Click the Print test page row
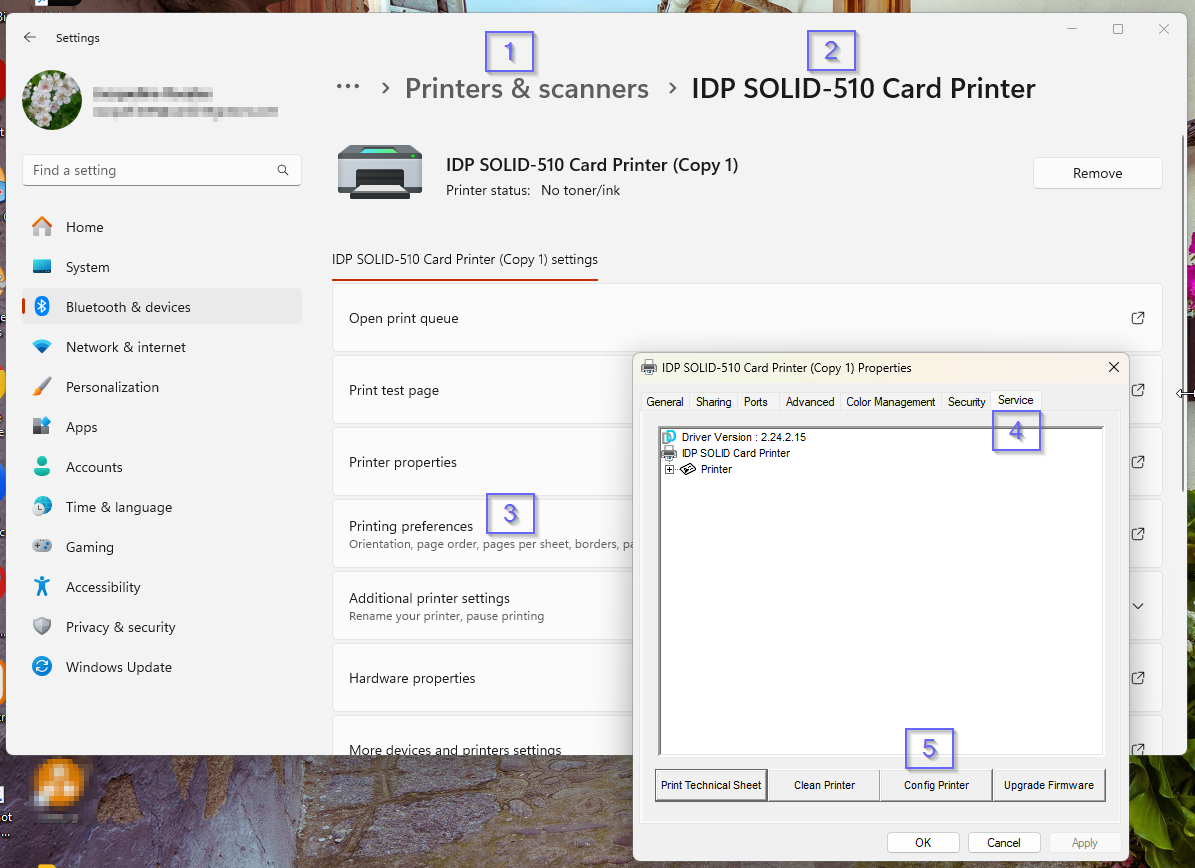This screenshot has height=868, width=1195. 484,389
